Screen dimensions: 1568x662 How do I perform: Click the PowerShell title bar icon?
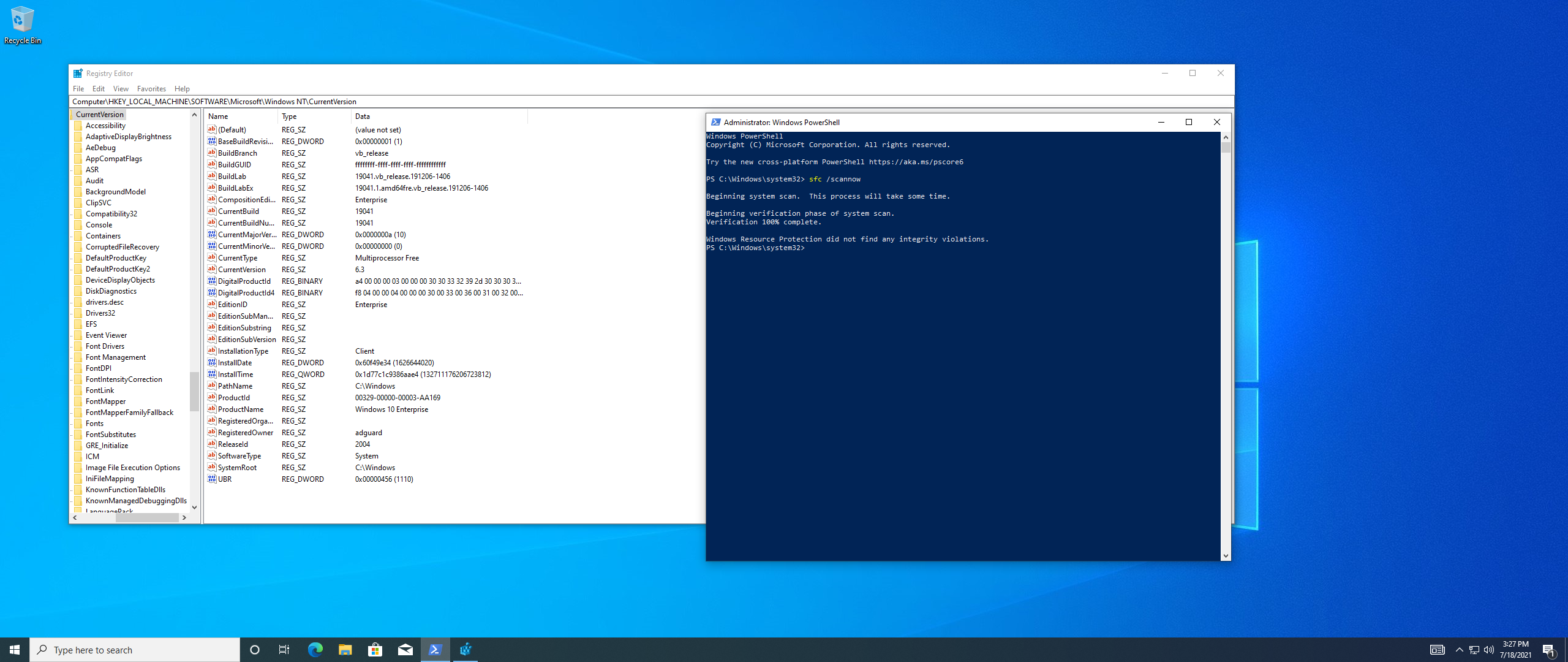(x=715, y=122)
